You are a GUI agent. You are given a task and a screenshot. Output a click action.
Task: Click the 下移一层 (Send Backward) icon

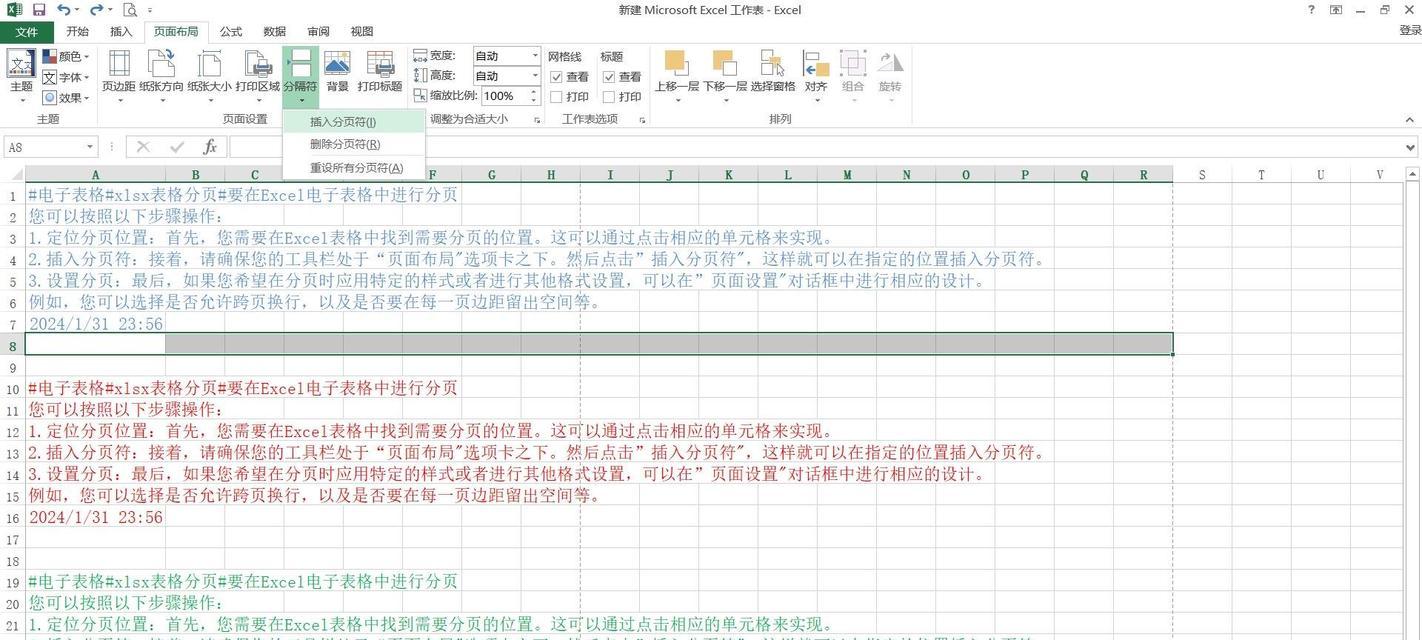tap(724, 65)
